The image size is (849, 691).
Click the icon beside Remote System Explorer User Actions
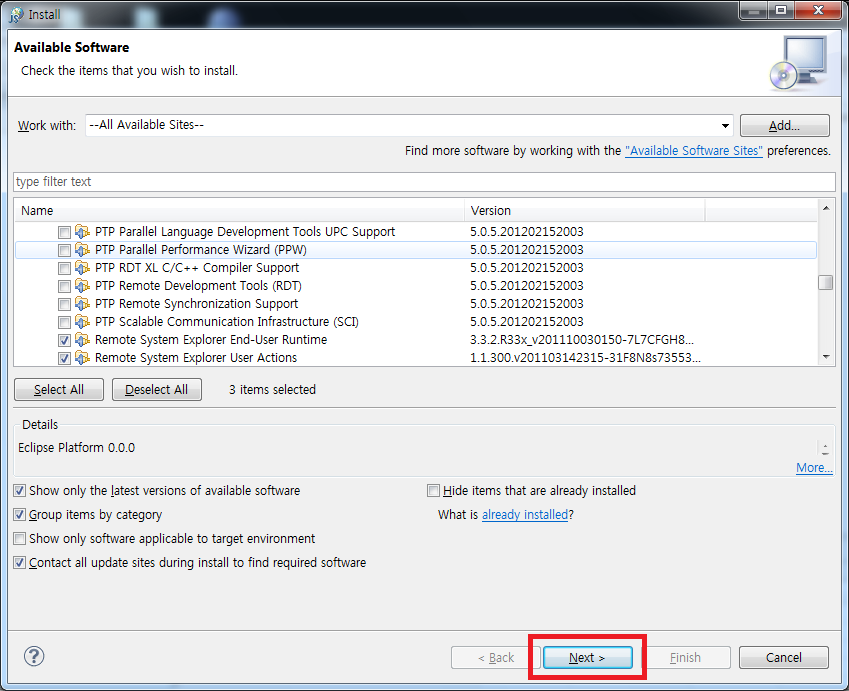tap(82, 358)
